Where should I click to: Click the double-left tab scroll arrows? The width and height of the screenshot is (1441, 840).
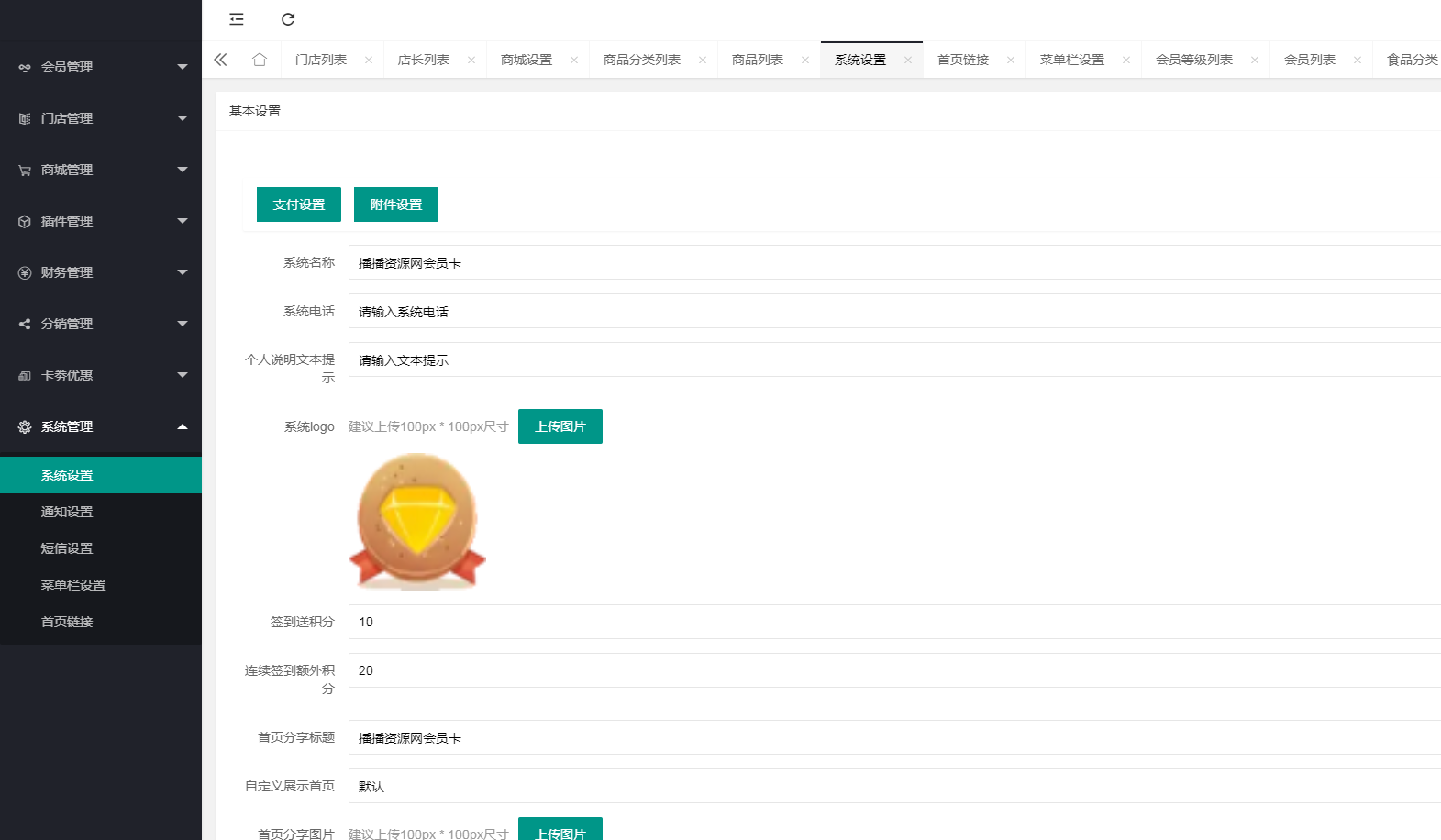(x=220, y=60)
